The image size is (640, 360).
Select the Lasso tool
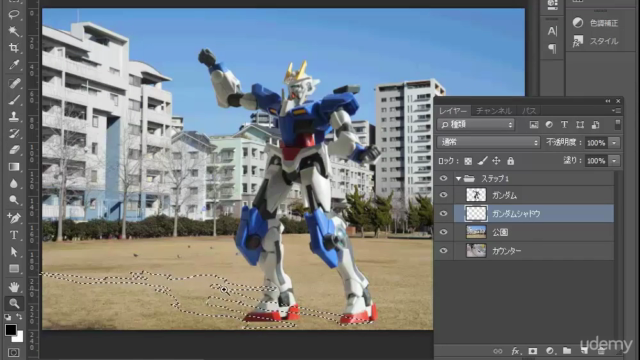coord(13,14)
